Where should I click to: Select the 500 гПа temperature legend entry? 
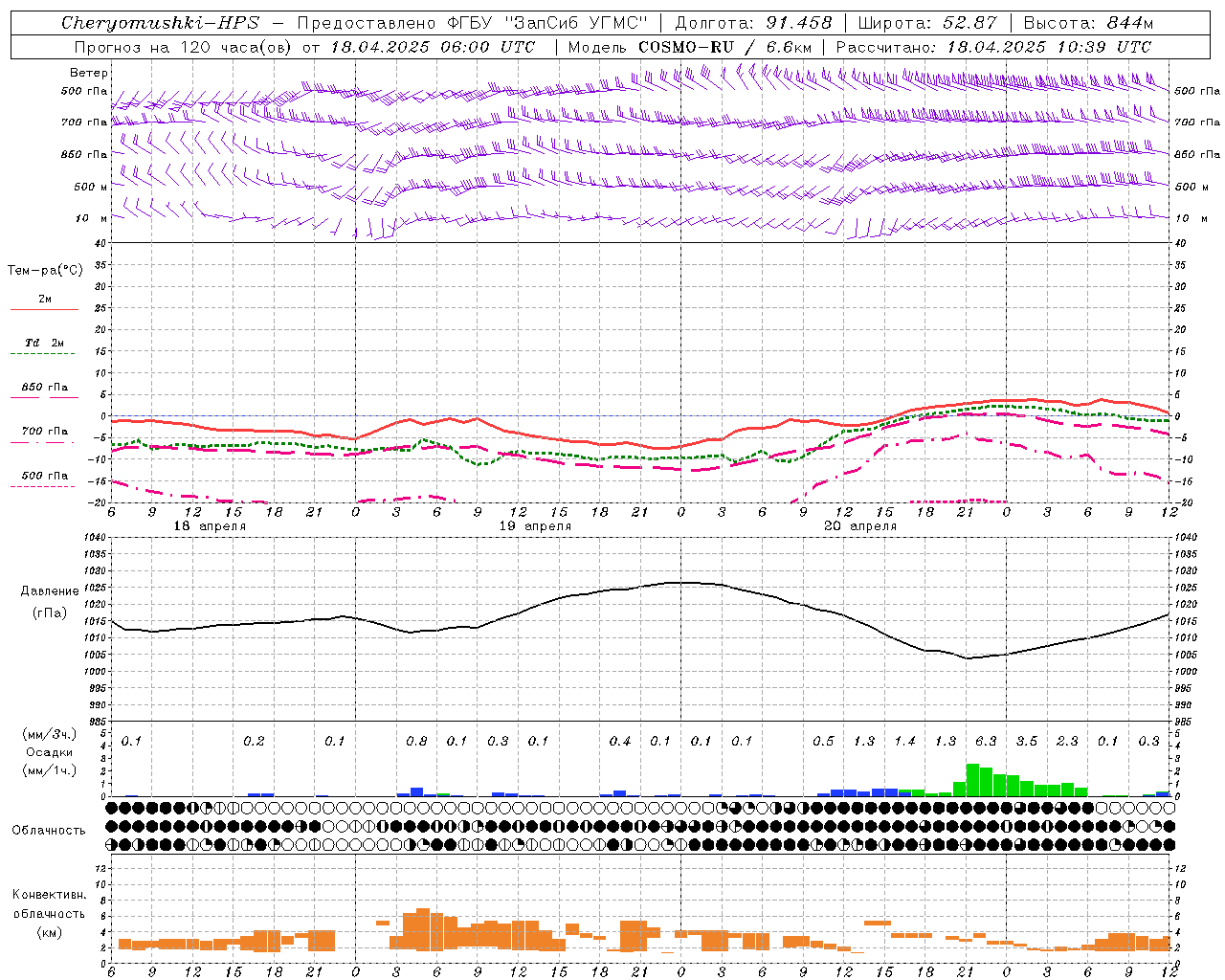tap(44, 476)
